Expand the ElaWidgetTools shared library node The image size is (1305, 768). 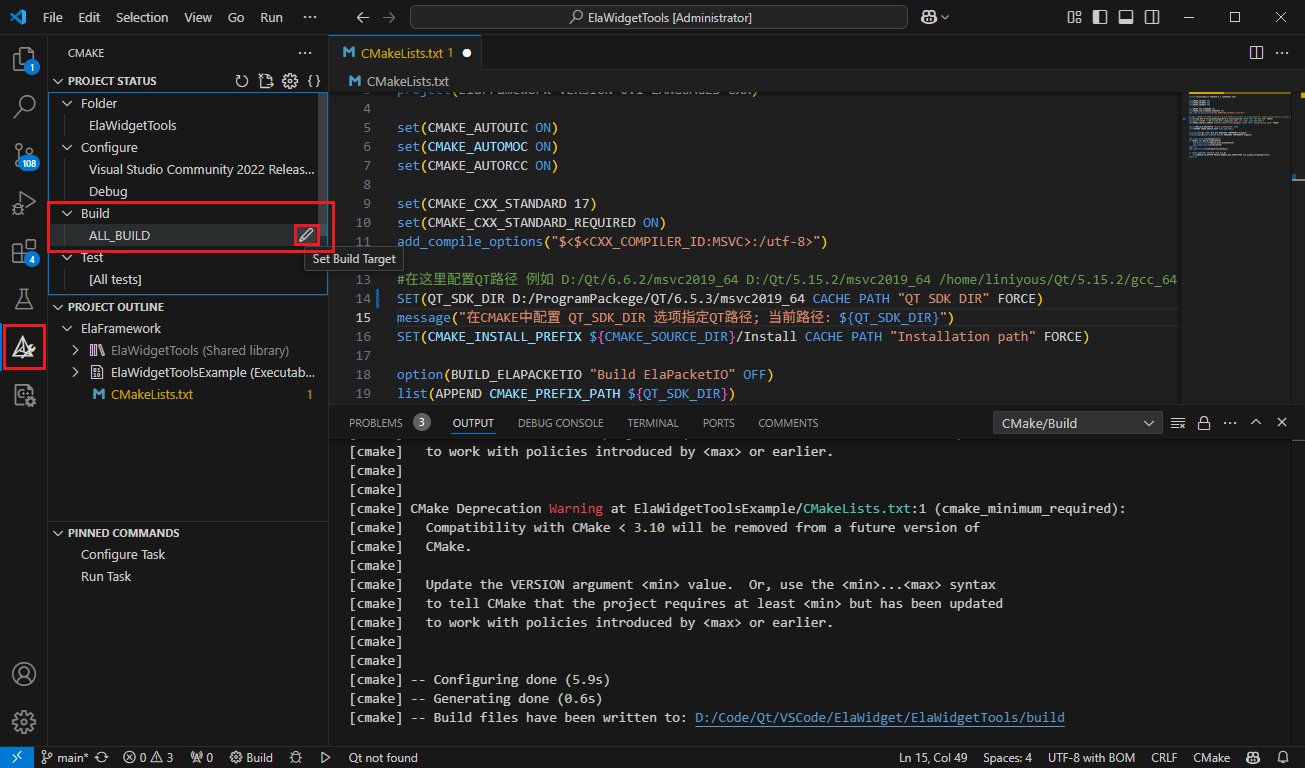coord(75,350)
